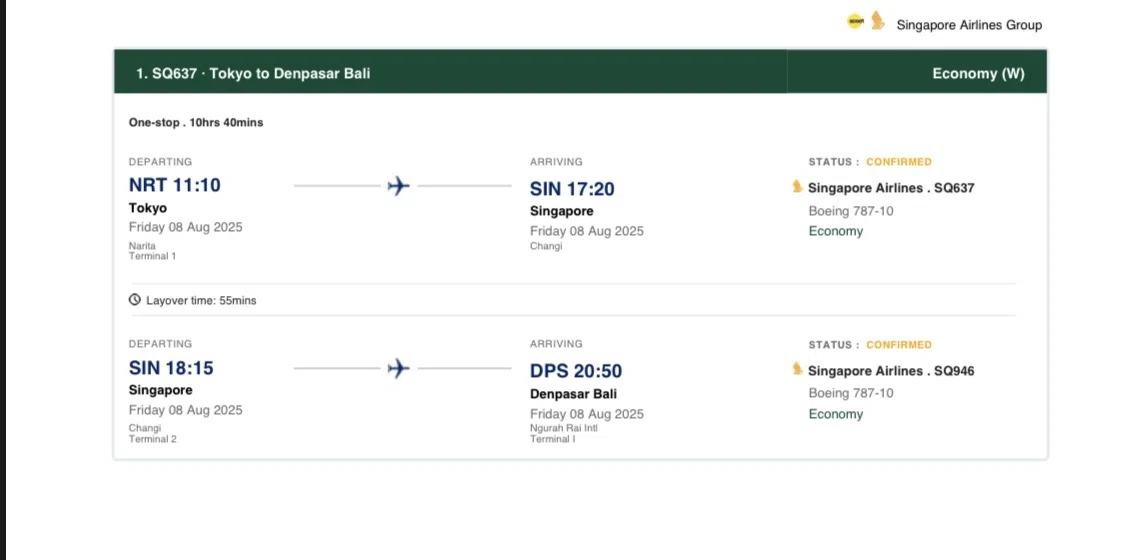Click the SIN 17:20 arrival time

[572, 189]
